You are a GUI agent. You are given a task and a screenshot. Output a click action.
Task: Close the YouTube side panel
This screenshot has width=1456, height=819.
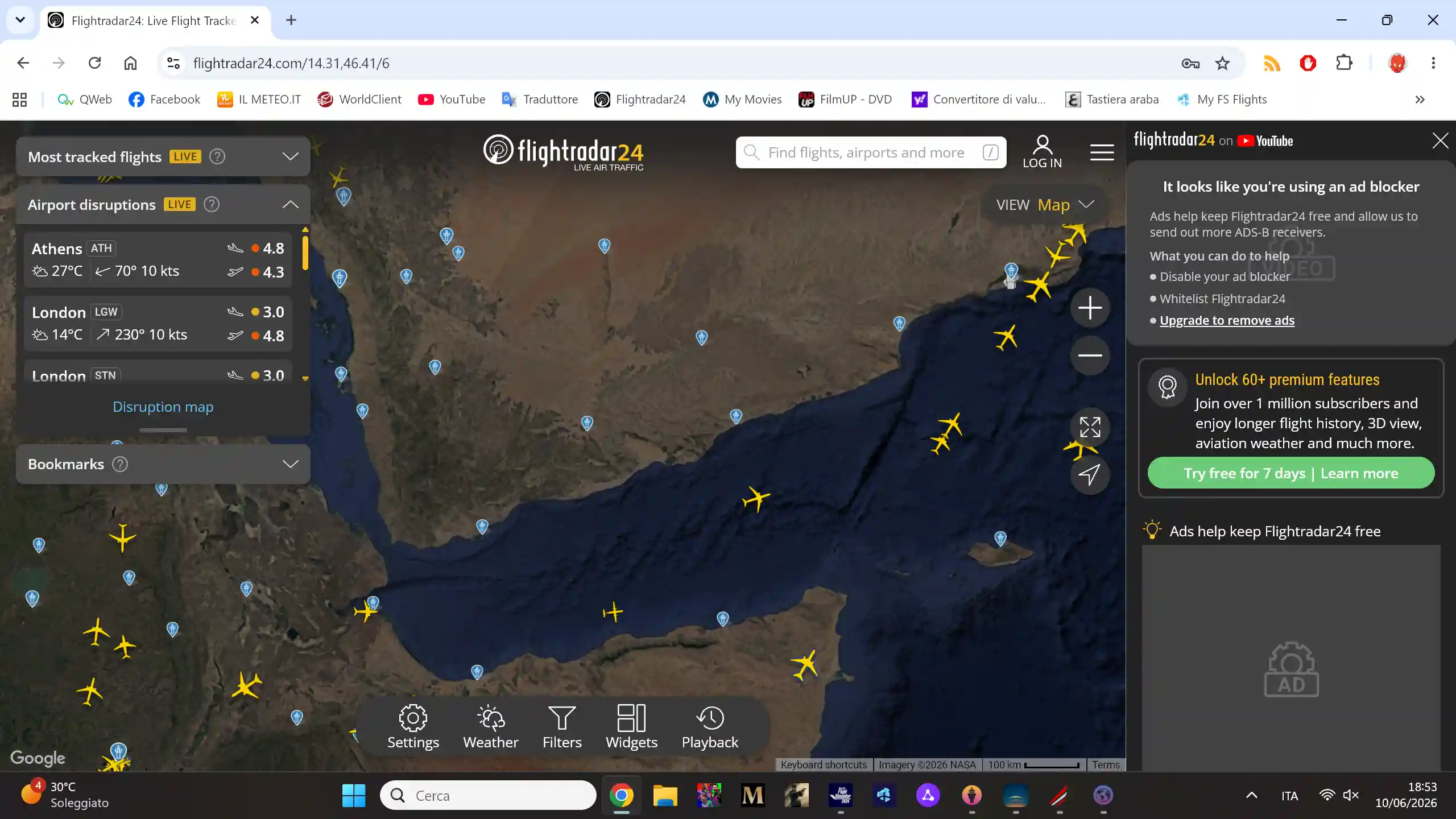pyautogui.click(x=1440, y=140)
